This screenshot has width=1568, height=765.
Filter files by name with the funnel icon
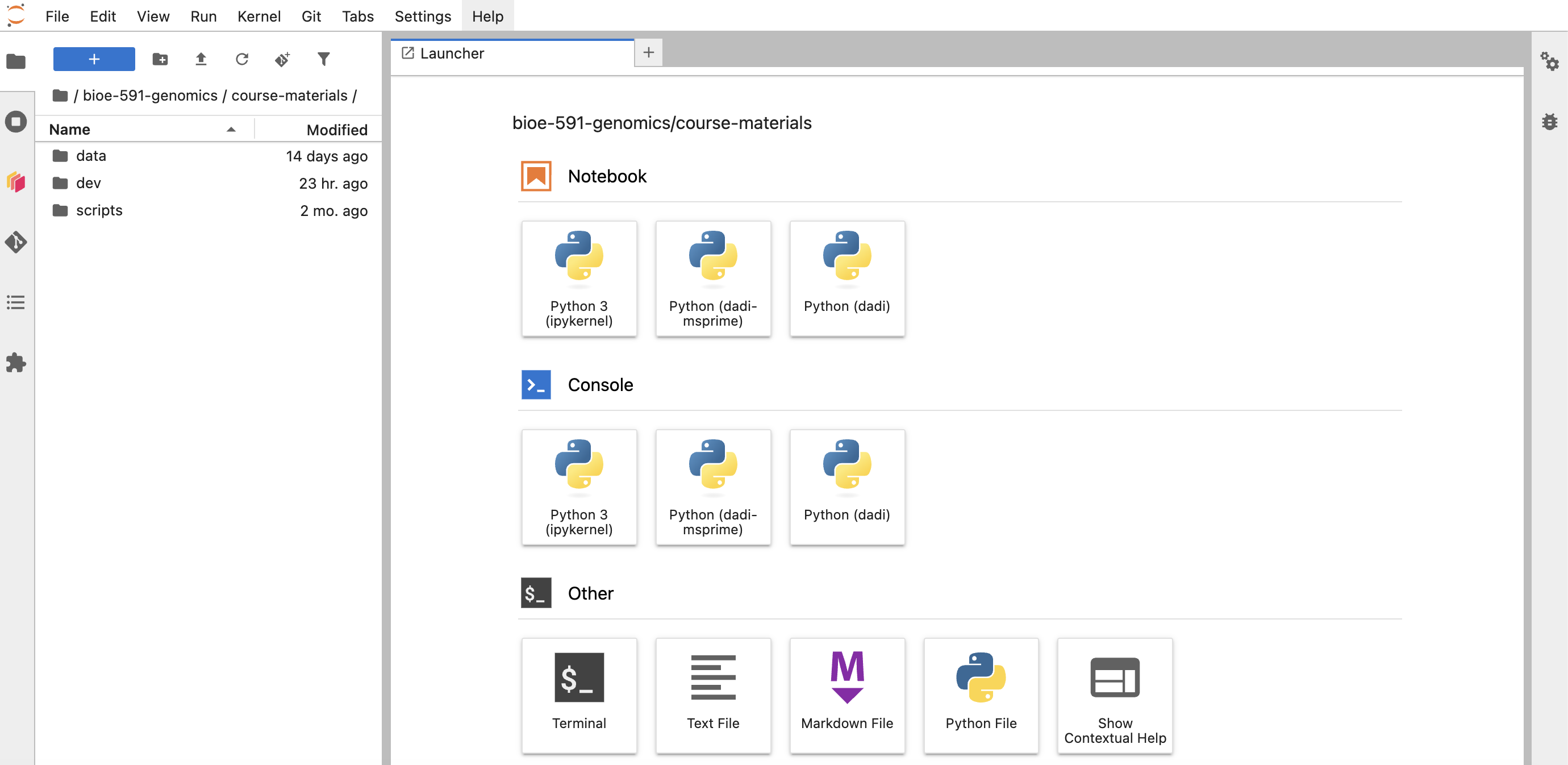324,59
